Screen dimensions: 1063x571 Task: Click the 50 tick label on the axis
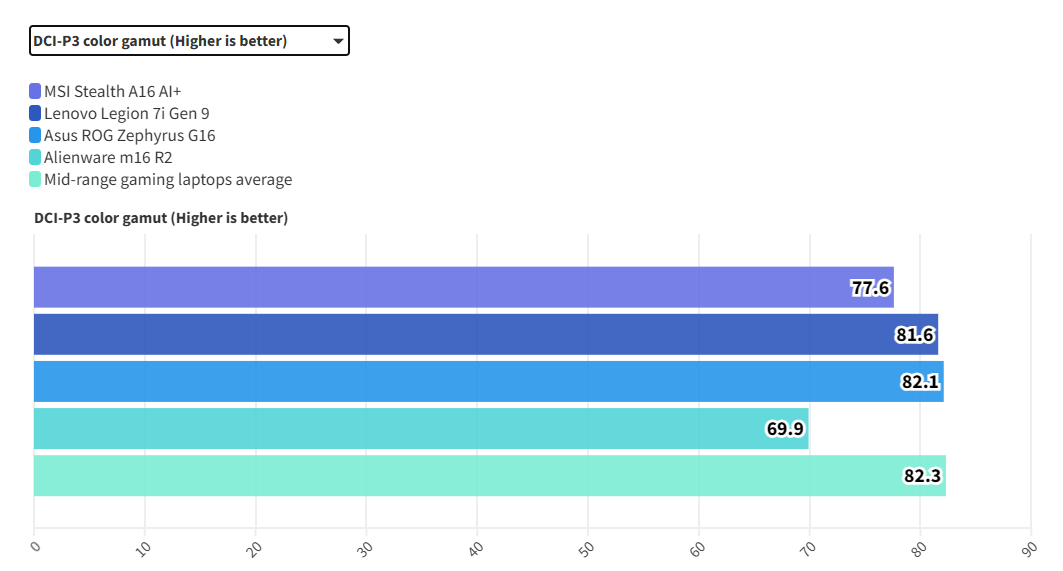(x=586, y=547)
